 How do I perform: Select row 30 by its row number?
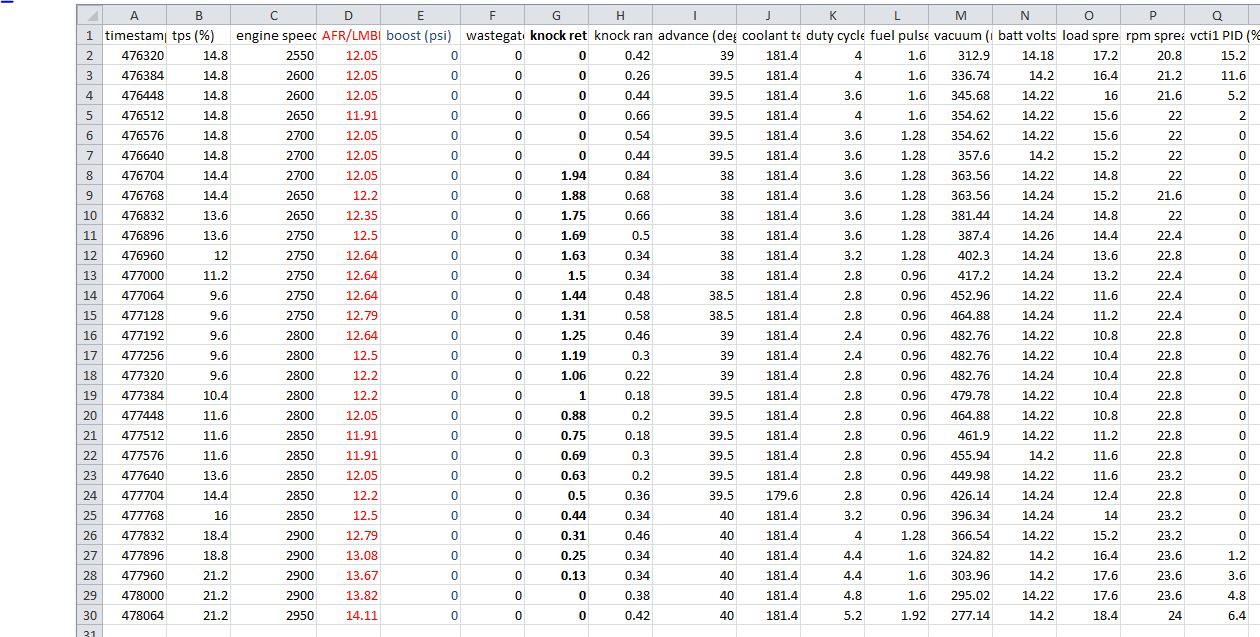pos(89,615)
